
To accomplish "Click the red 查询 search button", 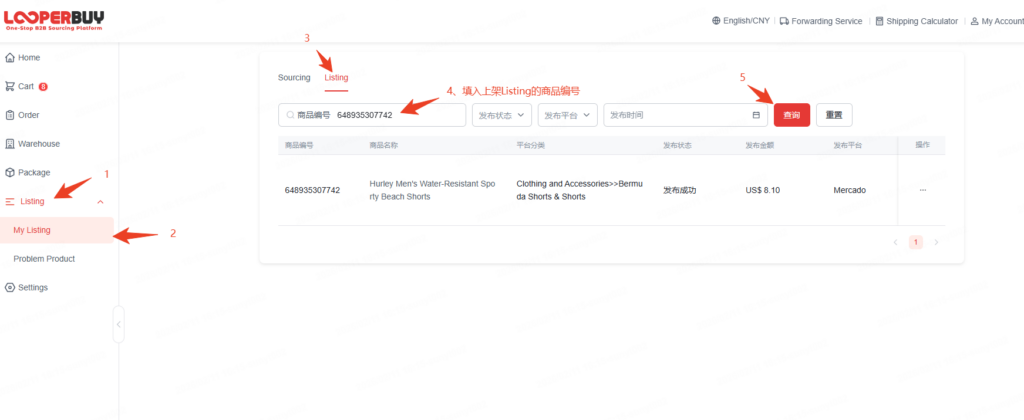I will 791,115.
